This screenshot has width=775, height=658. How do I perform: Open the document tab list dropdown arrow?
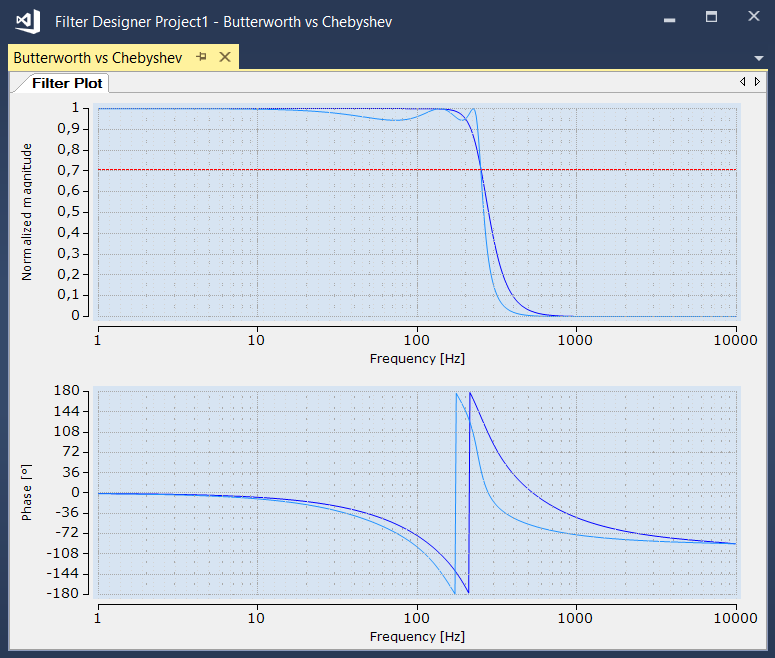point(759,58)
